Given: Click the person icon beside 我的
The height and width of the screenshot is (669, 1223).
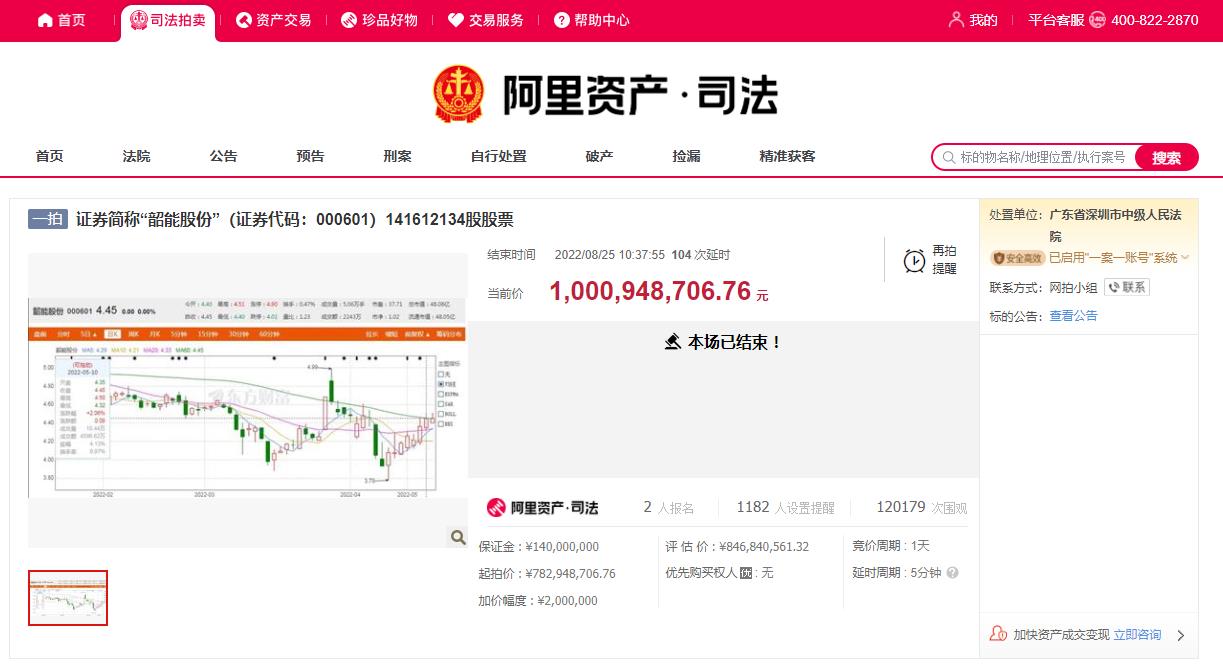Looking at the screenshot, I should click(x=956, y=20).
